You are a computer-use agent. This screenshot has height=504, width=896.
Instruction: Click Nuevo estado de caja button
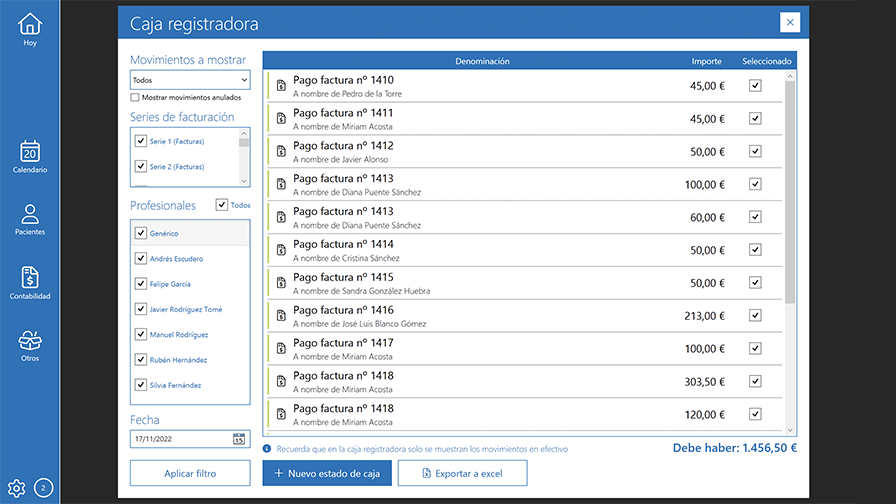point(327,473)
